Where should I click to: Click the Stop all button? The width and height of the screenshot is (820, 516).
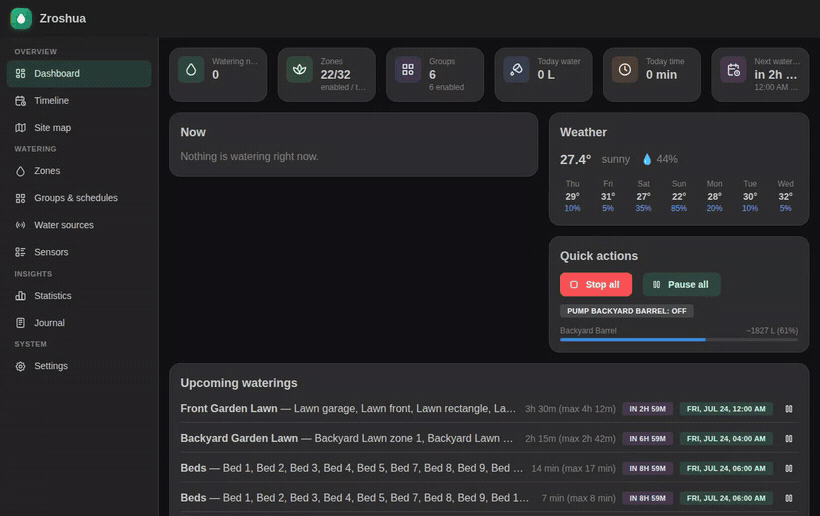(596, 284)
